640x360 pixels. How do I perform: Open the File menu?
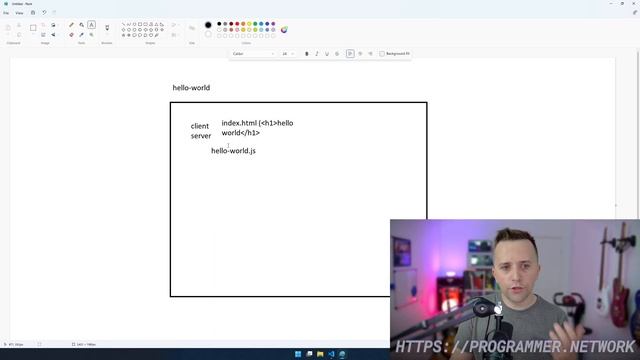(6, 13)
